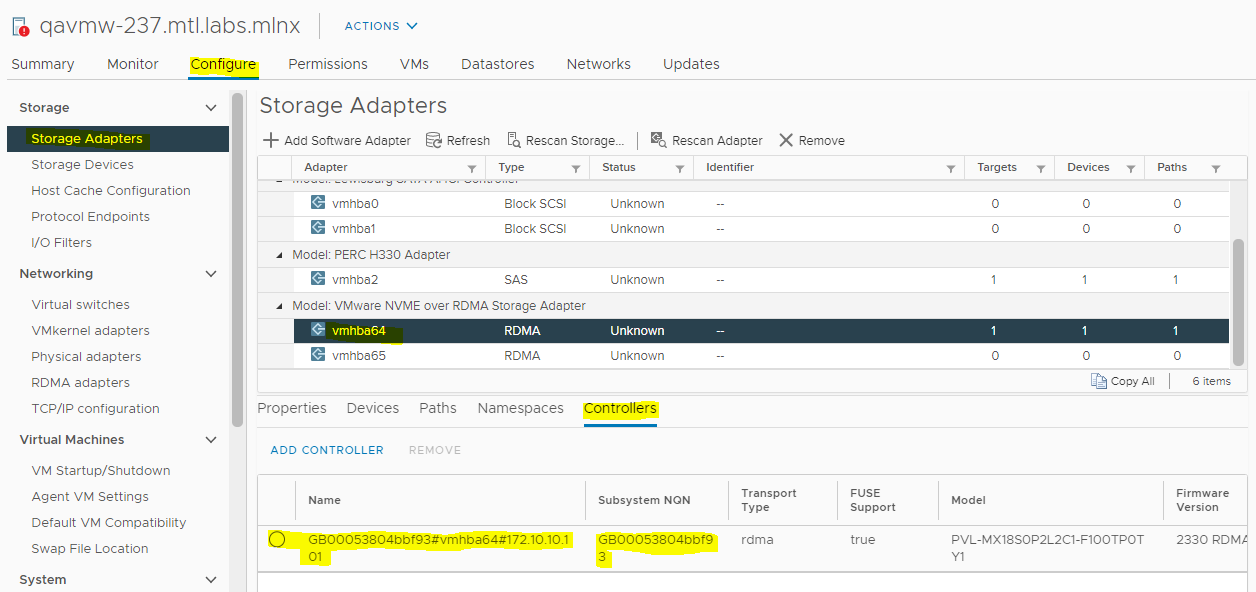The height and width of the screenshot is (592, 1256).
Task: Switch to the Controllers tab
Action: (620, 408)
